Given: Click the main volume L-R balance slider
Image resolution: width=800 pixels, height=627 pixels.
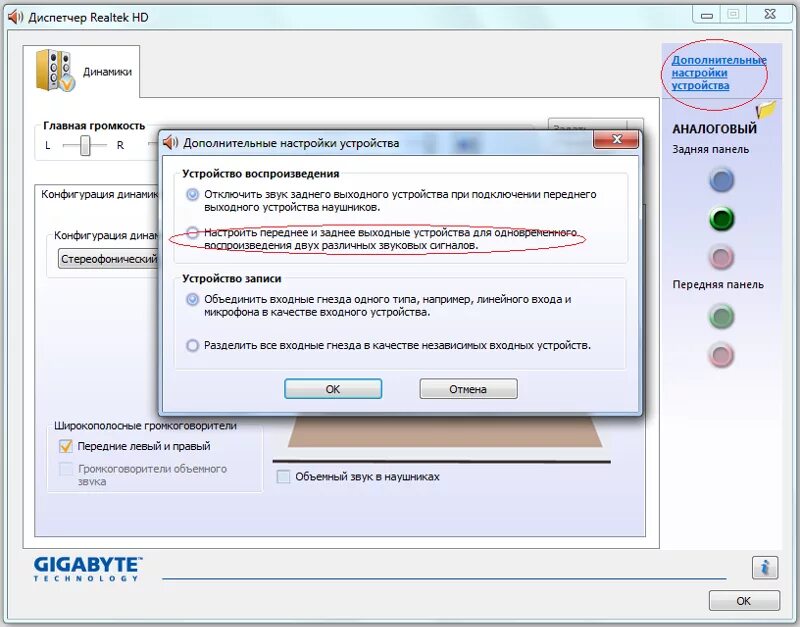Looking at the screenshot, I should (85, 145).
